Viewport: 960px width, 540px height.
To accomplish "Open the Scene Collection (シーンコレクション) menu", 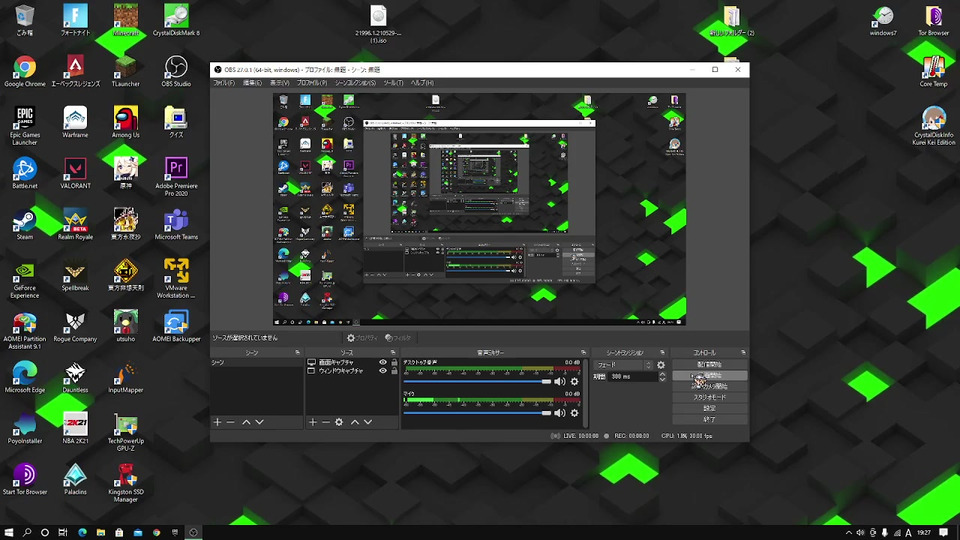I will tap(355, 83).
